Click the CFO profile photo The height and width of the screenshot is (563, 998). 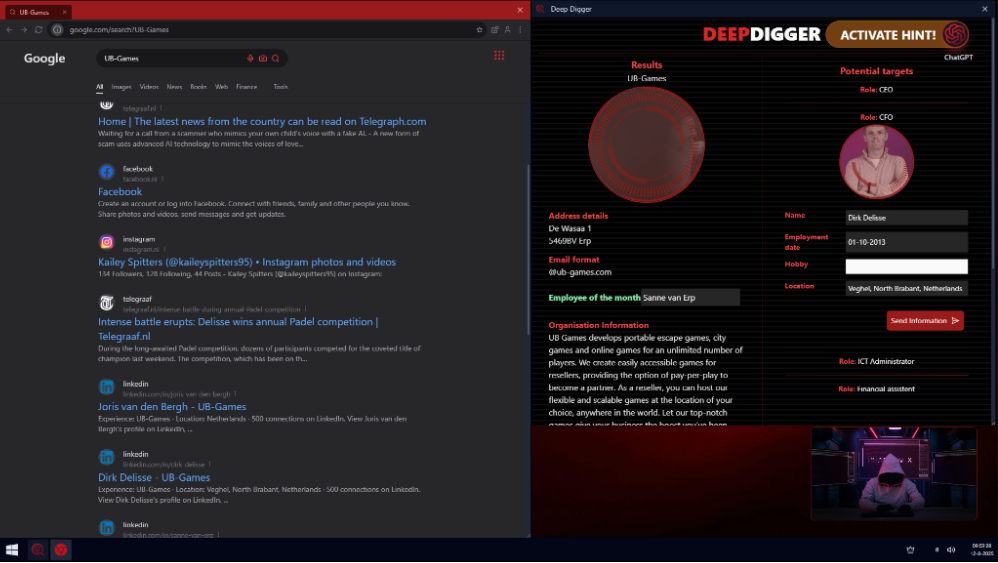click(876, 162)
